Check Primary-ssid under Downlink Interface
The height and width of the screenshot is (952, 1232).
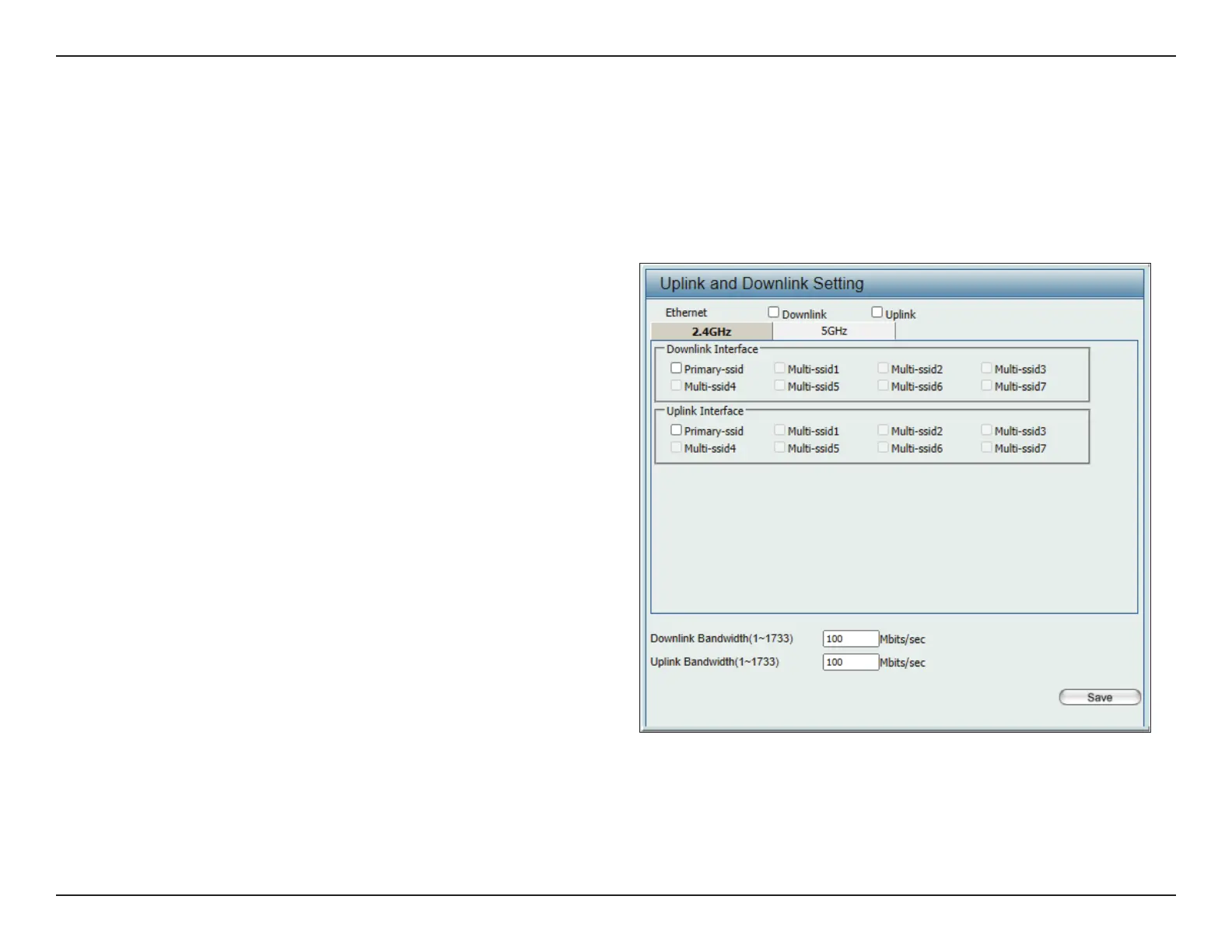click(676, 369)
